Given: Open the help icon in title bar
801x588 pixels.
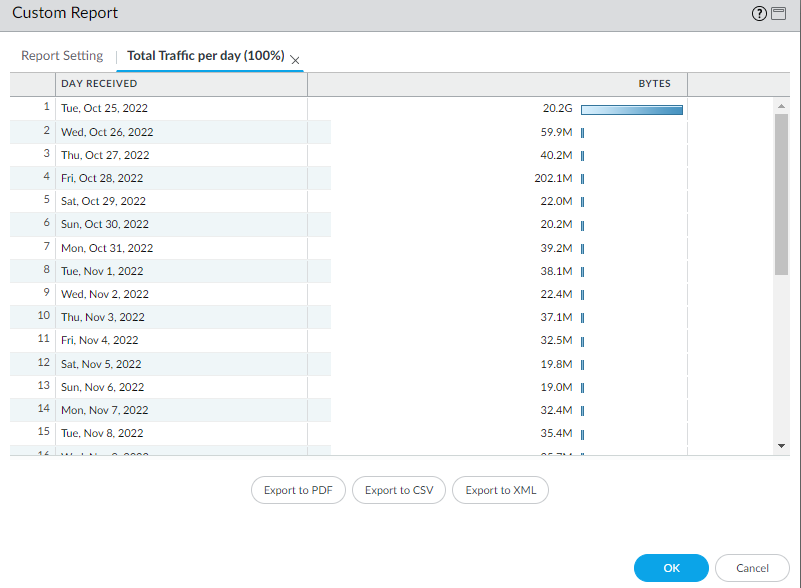Looking at the screenshot, I should point(759,13).
